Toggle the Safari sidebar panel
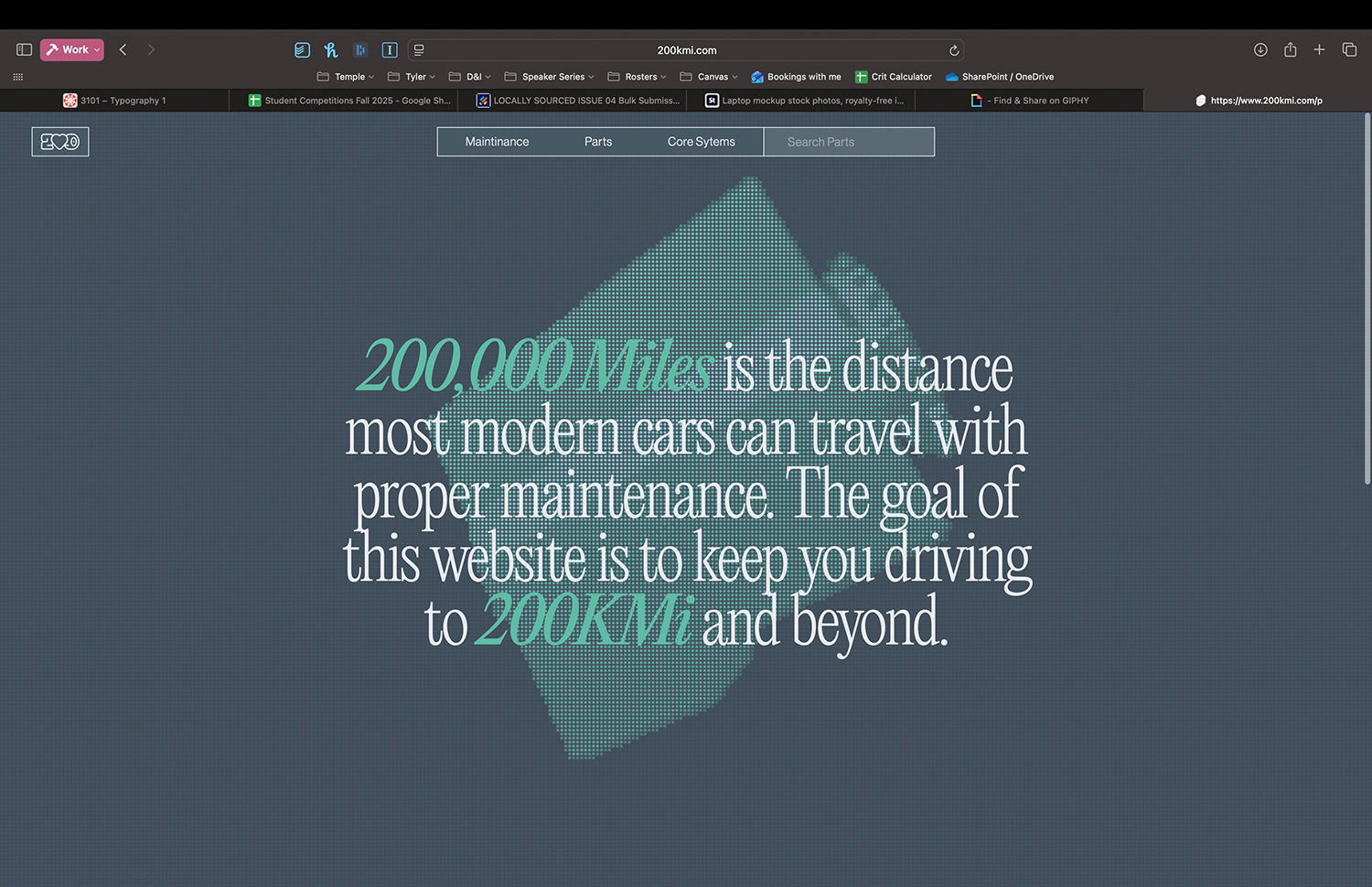The height and width of the screenshot is (887, 1372). (25, 49)
